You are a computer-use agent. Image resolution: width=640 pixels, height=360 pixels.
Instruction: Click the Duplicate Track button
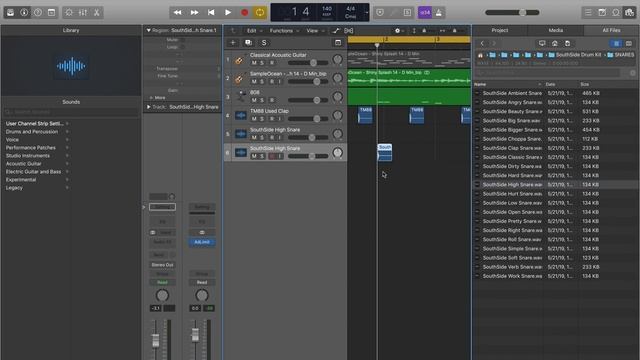tap(248, 42)
